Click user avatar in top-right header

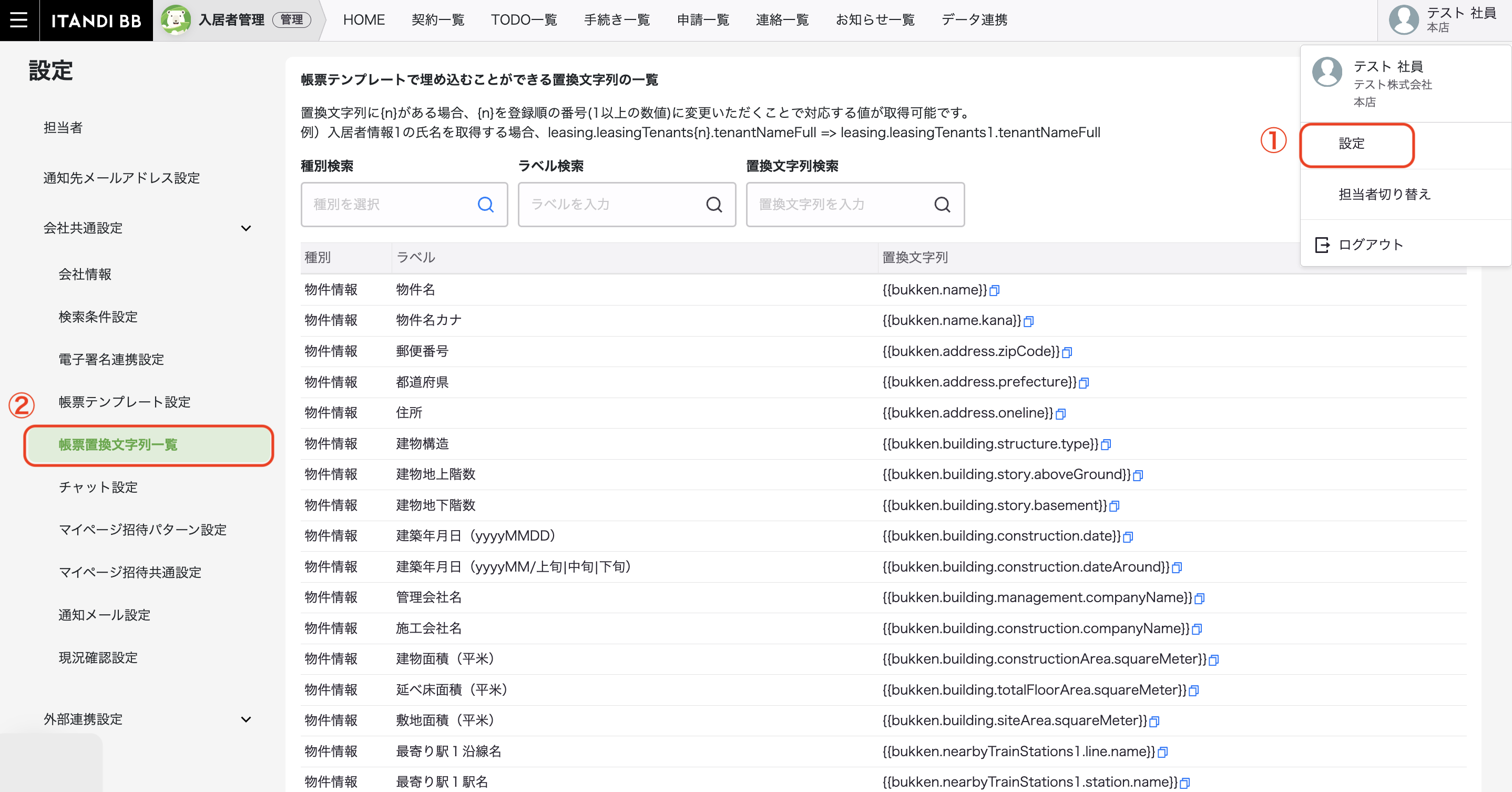click(x=1403, y=20)
